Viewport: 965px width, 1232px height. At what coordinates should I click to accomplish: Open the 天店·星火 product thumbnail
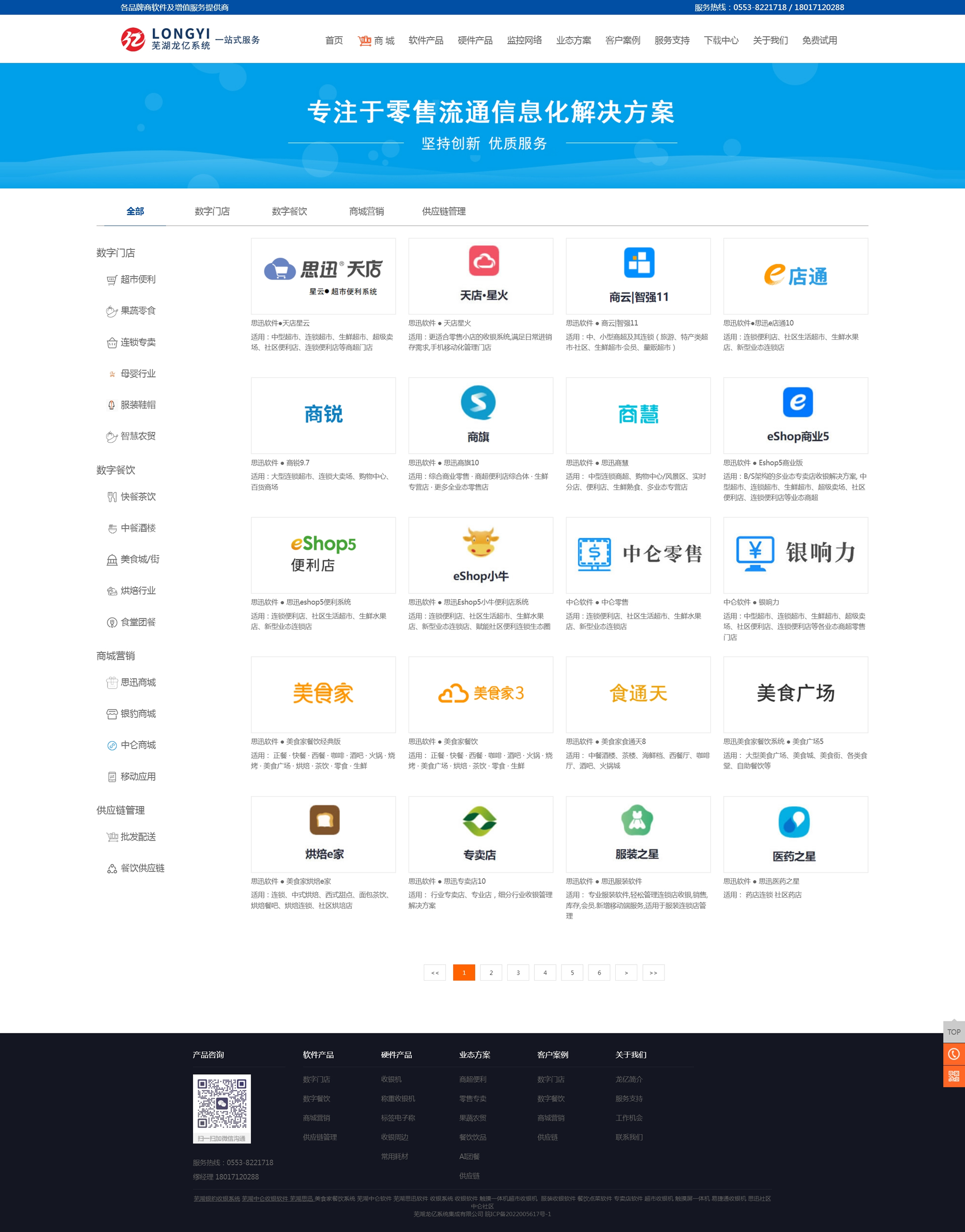pos(481,276)
